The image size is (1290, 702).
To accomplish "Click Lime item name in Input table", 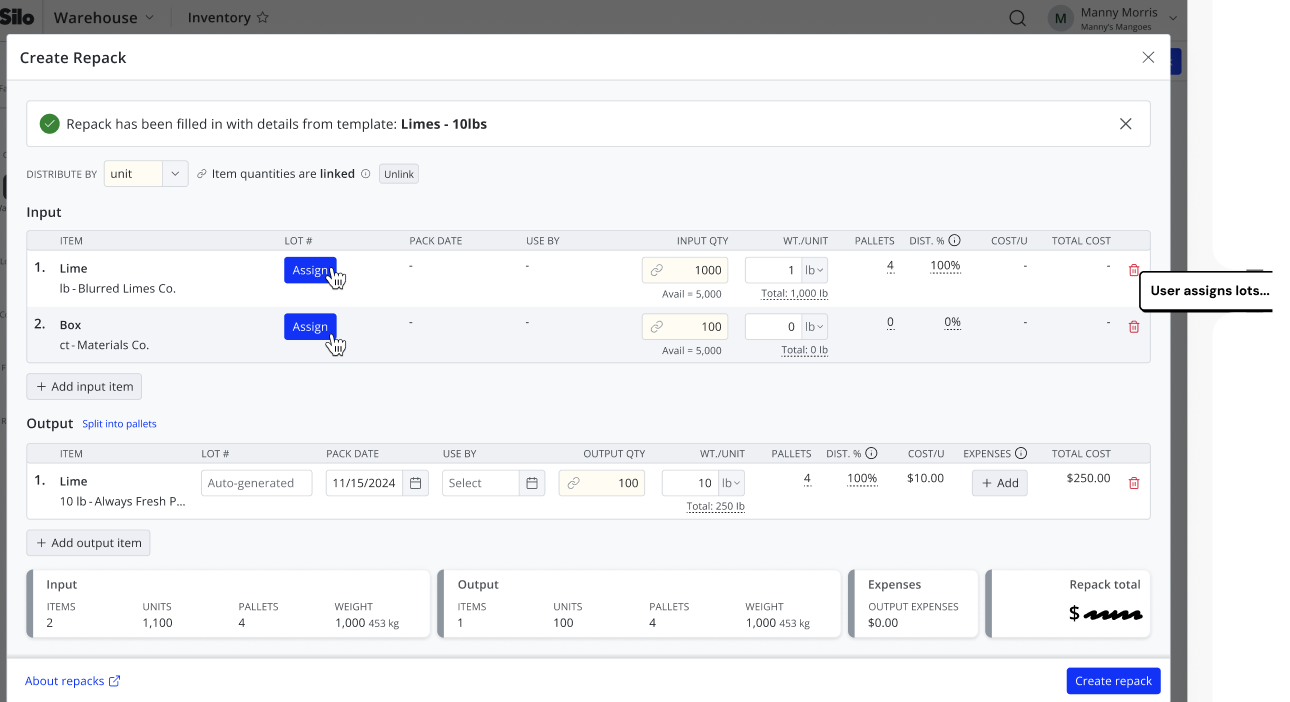I will coord(74,268).
